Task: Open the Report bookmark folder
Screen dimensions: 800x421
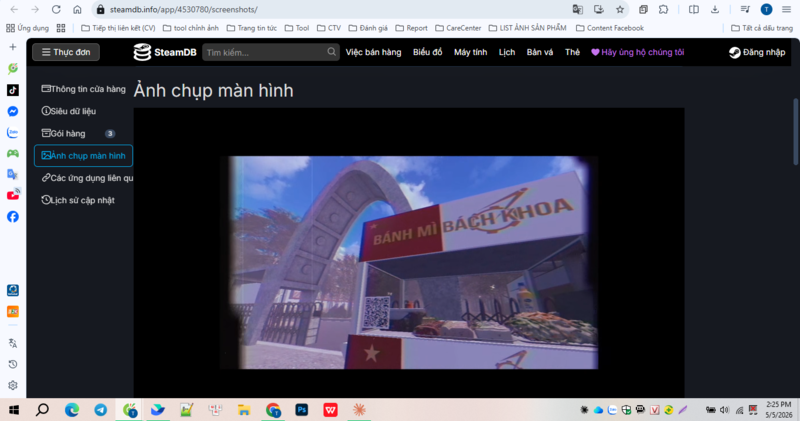Action: point(412,28)
